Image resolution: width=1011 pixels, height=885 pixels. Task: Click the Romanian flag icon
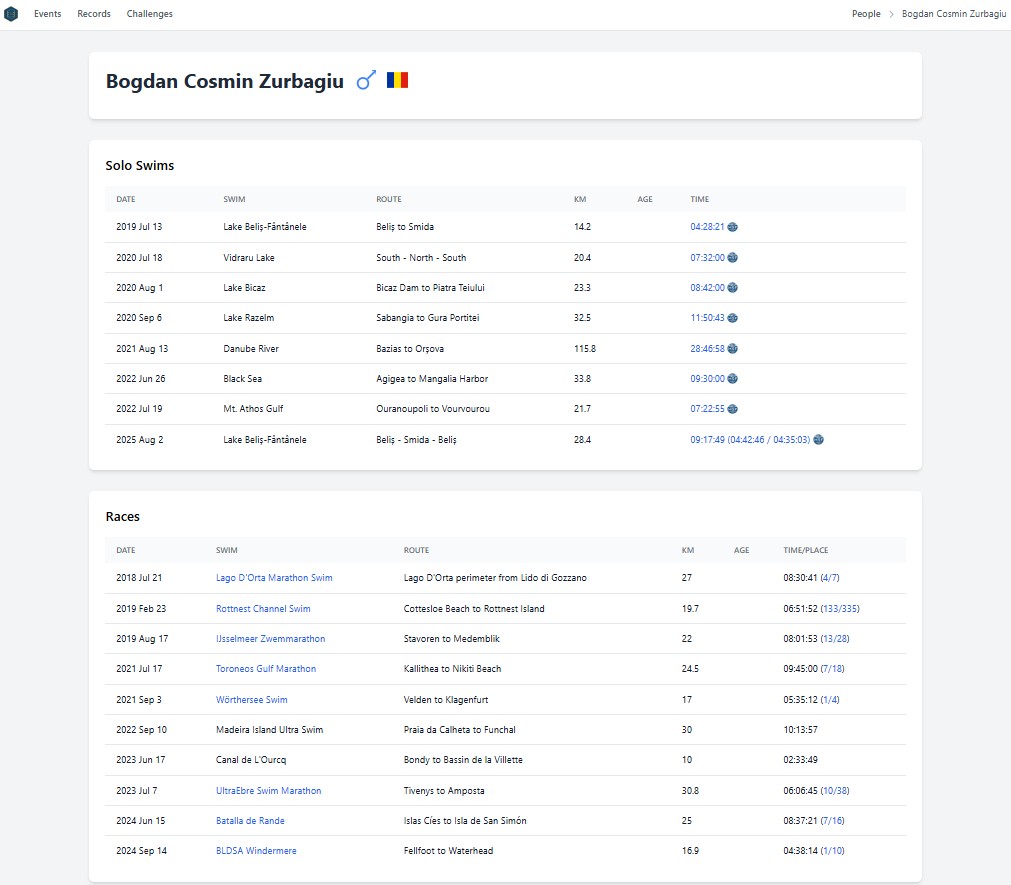click(398, 80)
